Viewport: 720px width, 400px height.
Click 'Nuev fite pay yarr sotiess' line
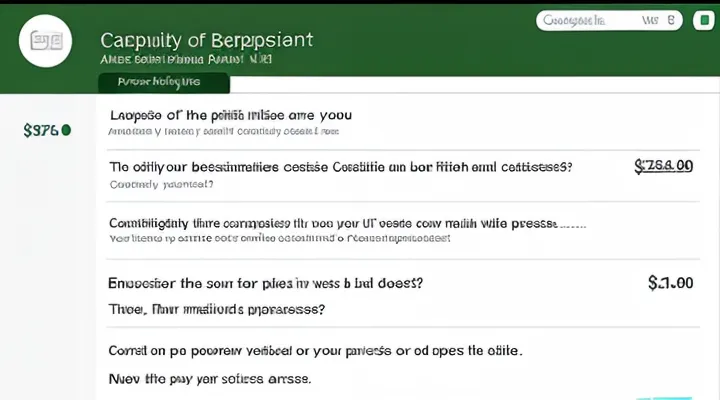209,379
